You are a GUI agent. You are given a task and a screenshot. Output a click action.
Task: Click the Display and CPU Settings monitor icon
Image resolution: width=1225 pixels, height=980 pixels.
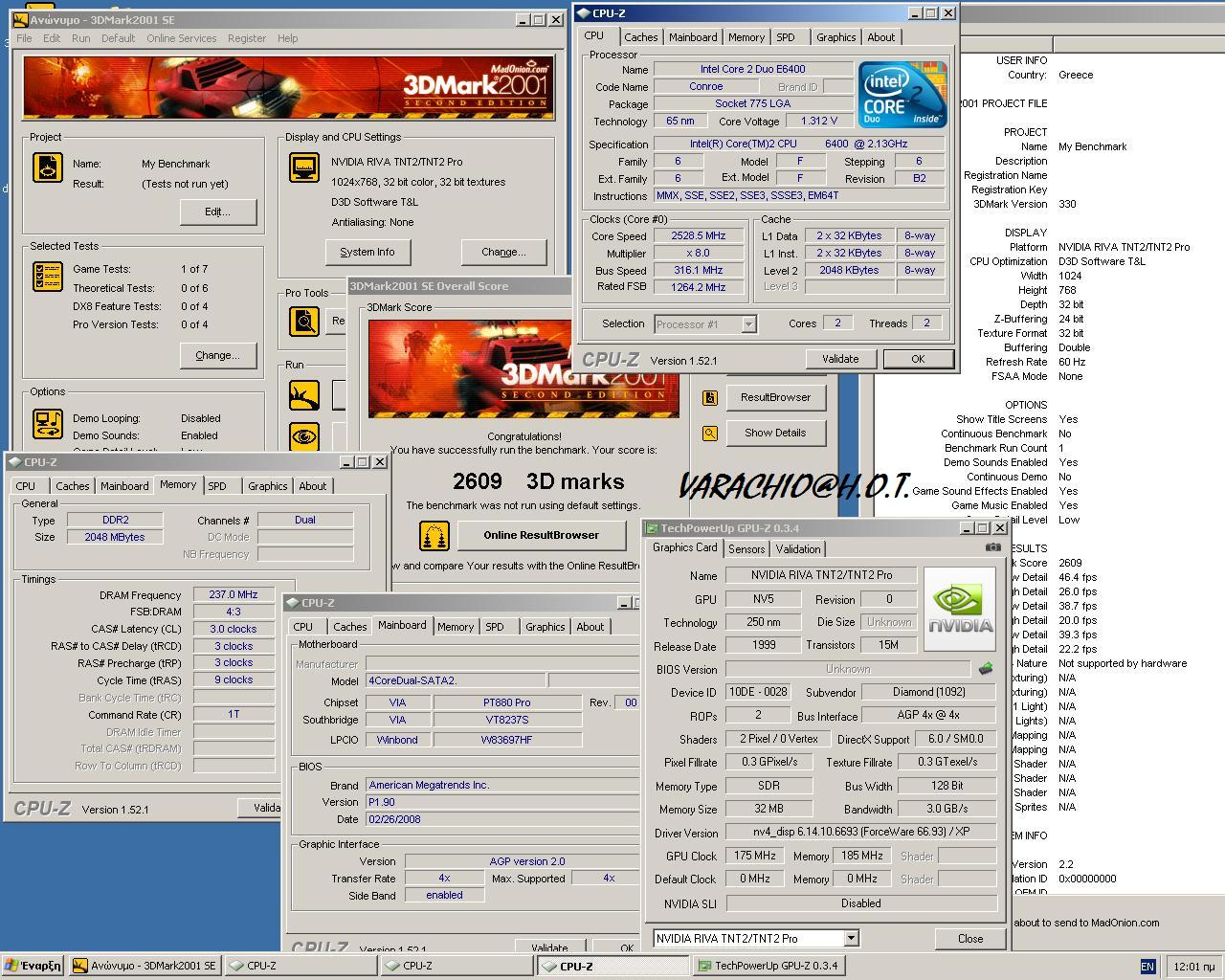pyautogui.click(x=304, y=167)
